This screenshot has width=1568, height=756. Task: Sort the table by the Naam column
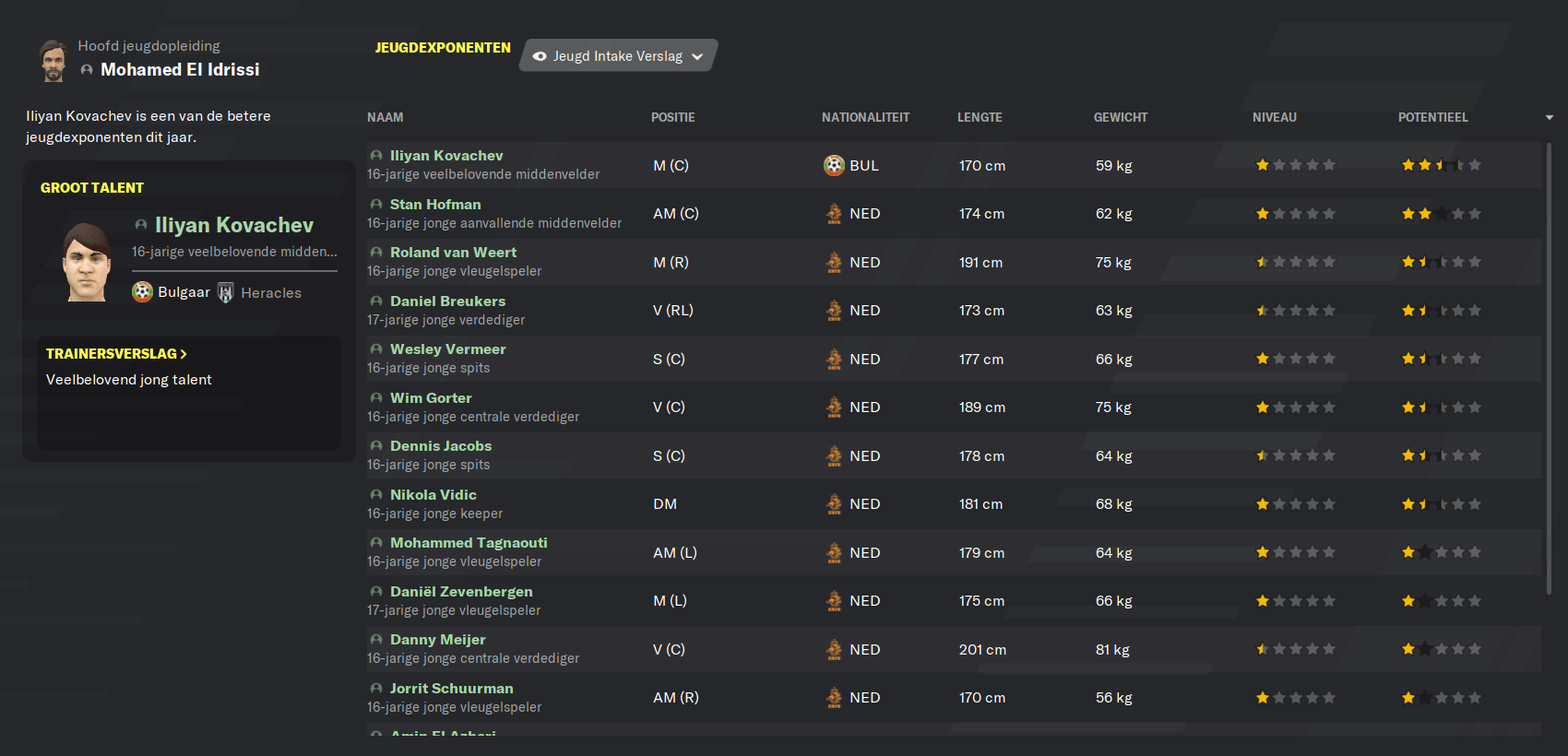click(386, 118)
